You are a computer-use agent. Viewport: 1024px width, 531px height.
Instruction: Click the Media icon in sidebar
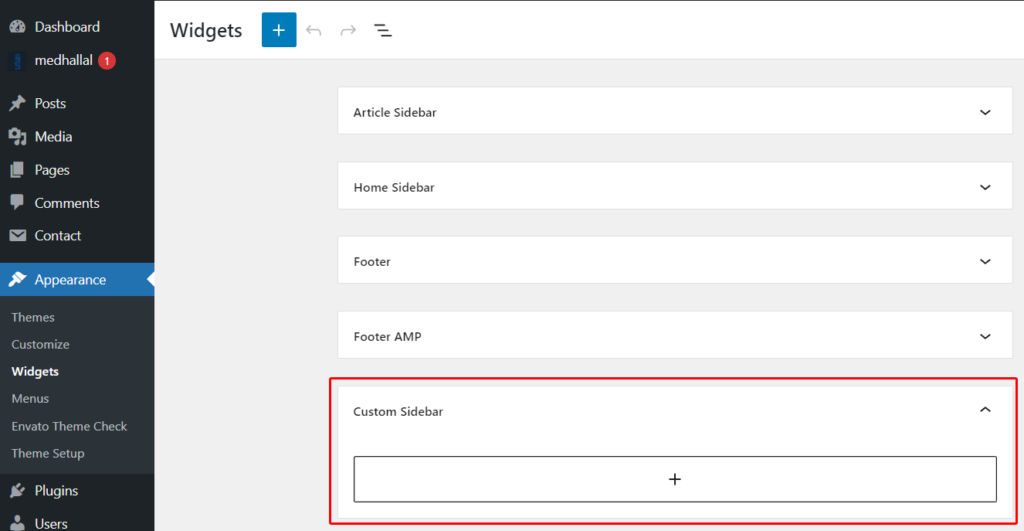[18, 137]
